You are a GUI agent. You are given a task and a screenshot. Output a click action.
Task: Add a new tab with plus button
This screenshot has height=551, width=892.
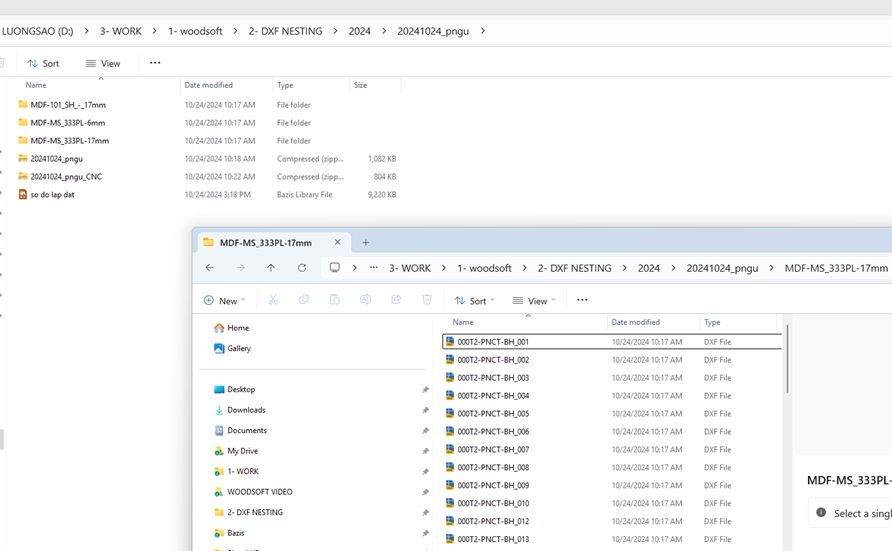pyautogui.click(x=366, y=242)
